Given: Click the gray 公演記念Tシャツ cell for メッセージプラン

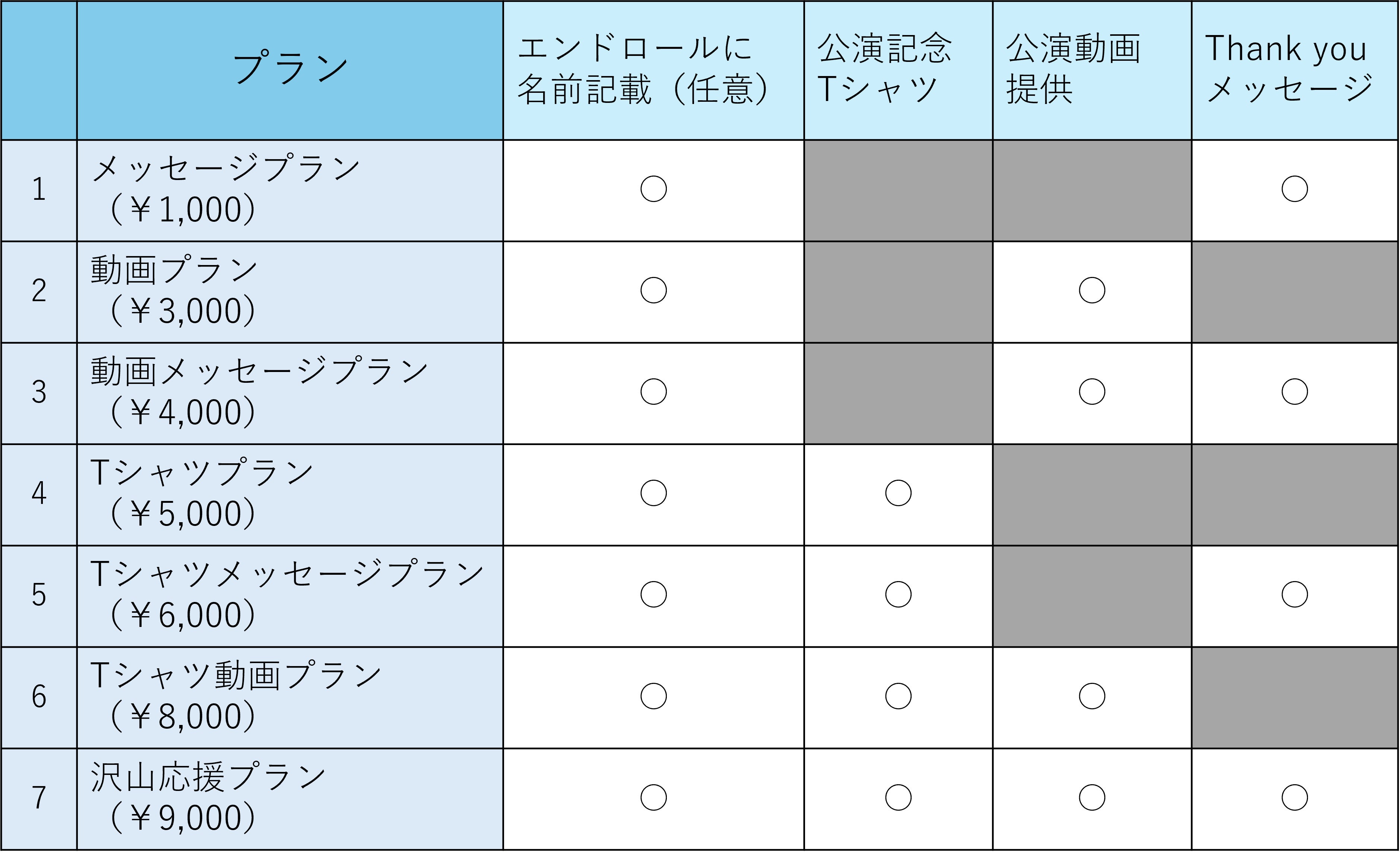Looking at the screenshot, I should [x=898, y=190].
